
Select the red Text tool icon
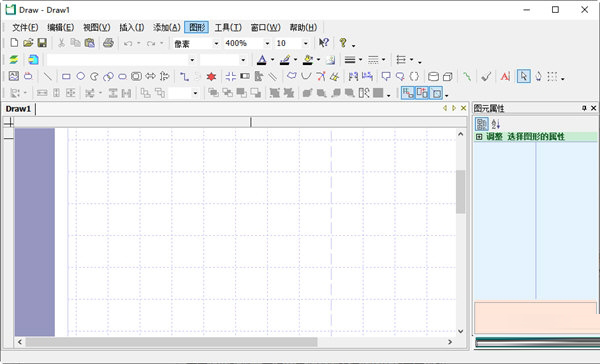pos(505,77)
